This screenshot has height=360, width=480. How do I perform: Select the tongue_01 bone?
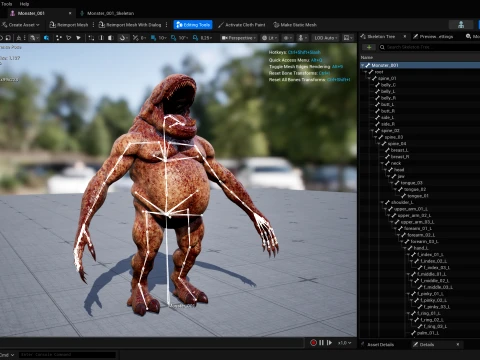point(417,196)
